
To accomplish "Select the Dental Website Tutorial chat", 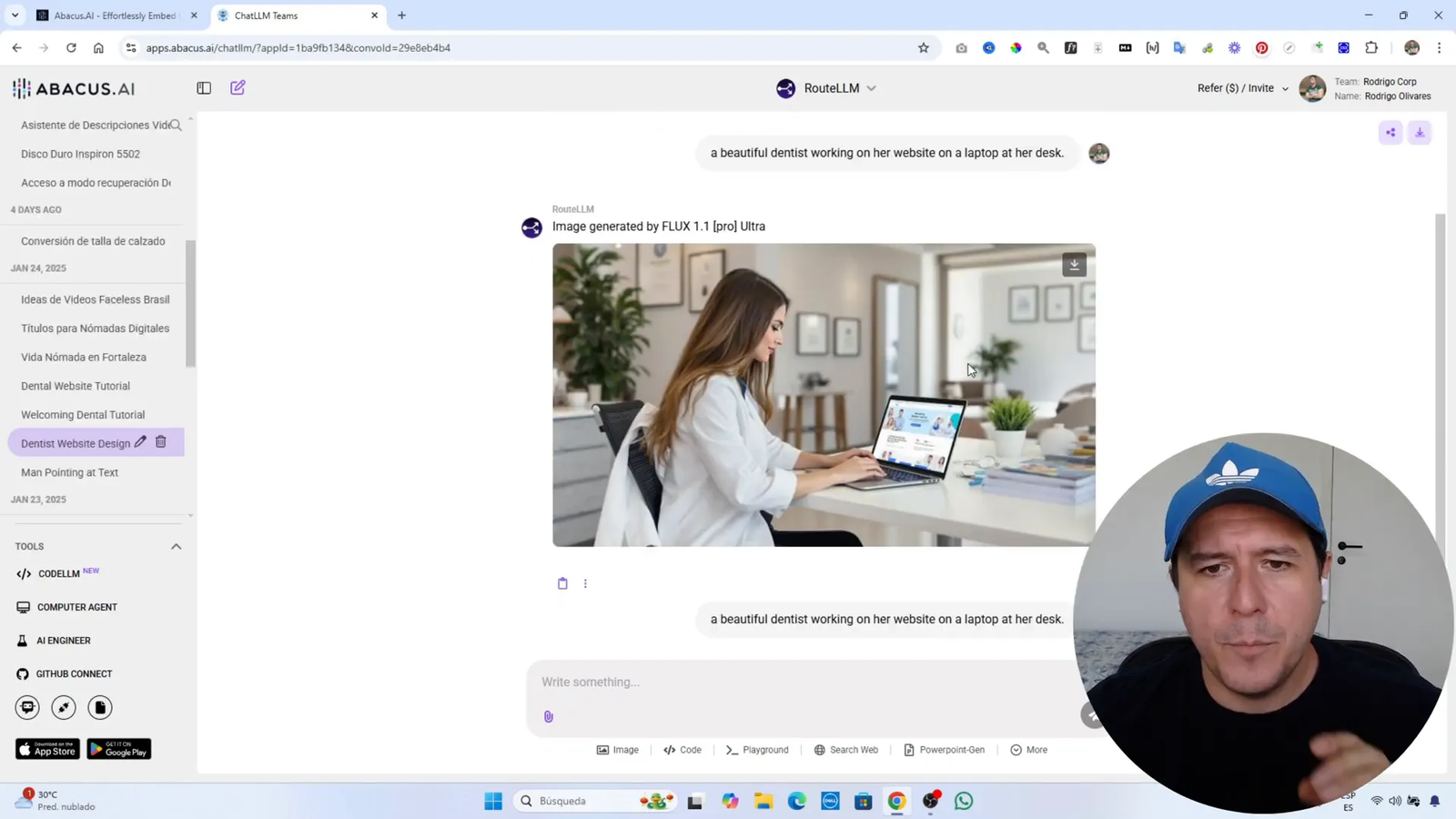I will (76, 386).
